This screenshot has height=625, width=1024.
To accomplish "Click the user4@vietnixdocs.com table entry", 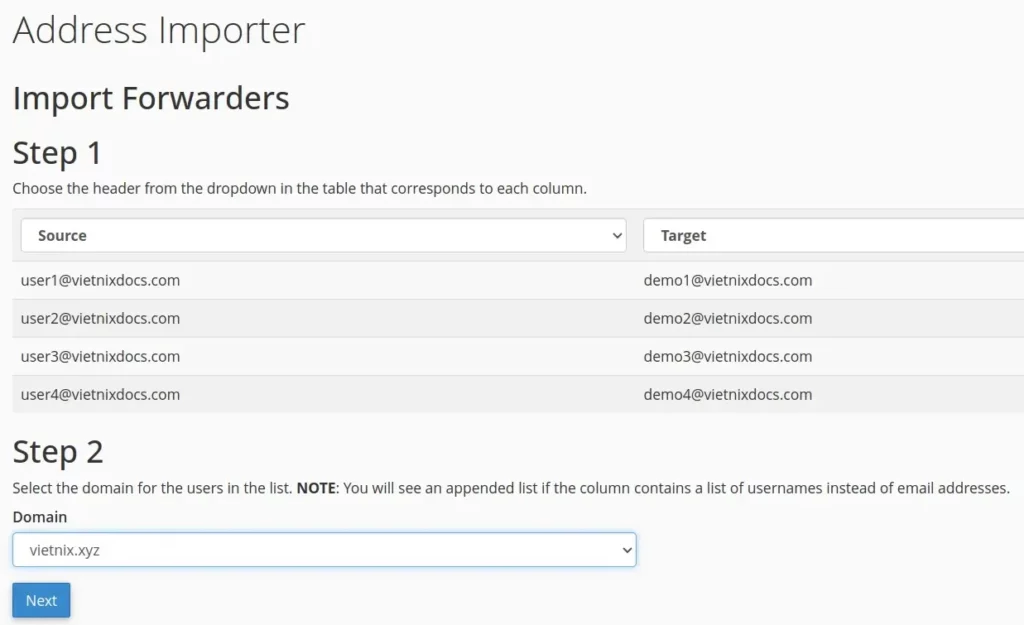I will tap(100, 394).
